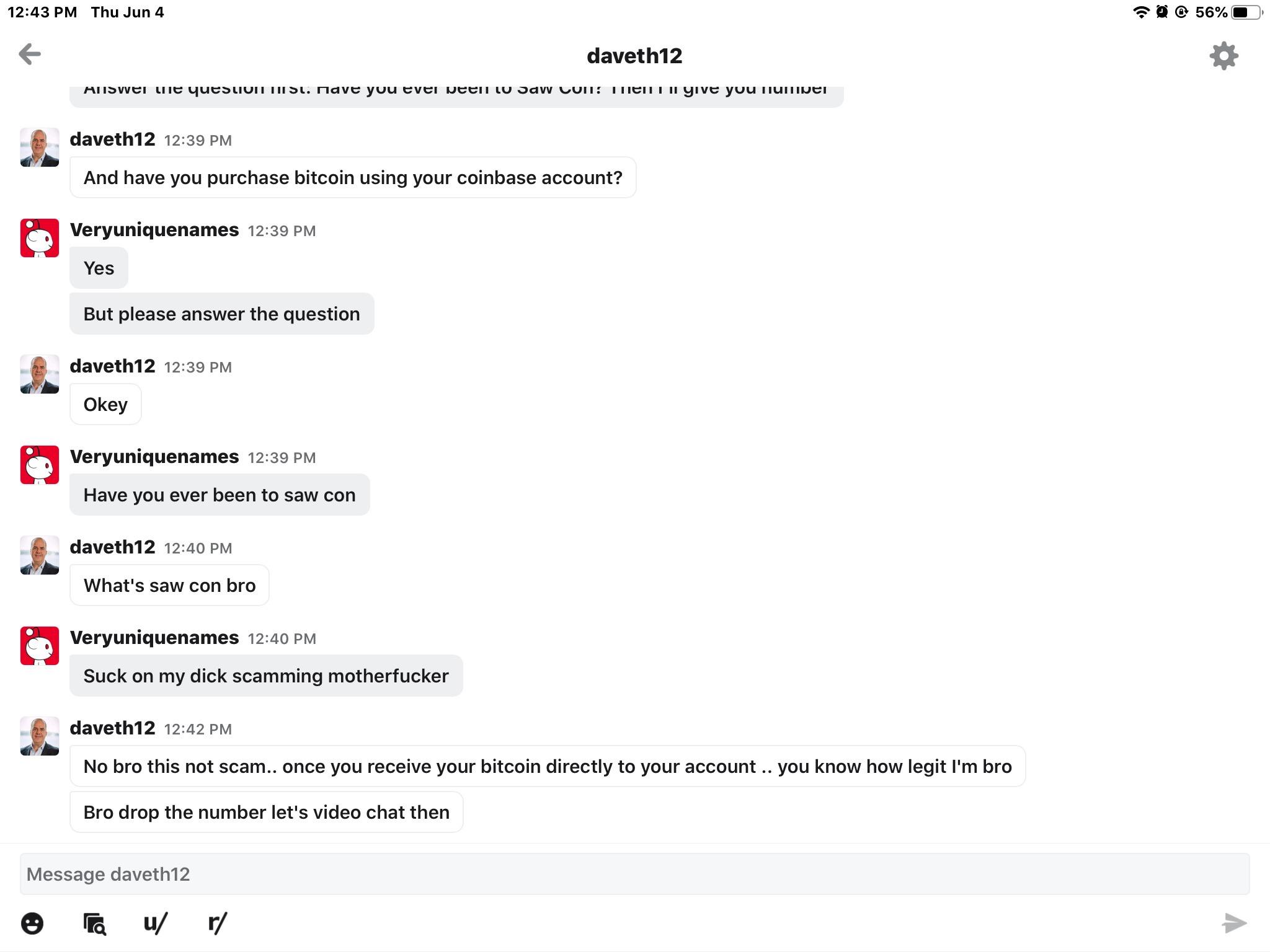This screenshot has width=1270, height=952.
Task: Tap daveth12's avatar at 12:42 PM message
Action: [40, 736]
